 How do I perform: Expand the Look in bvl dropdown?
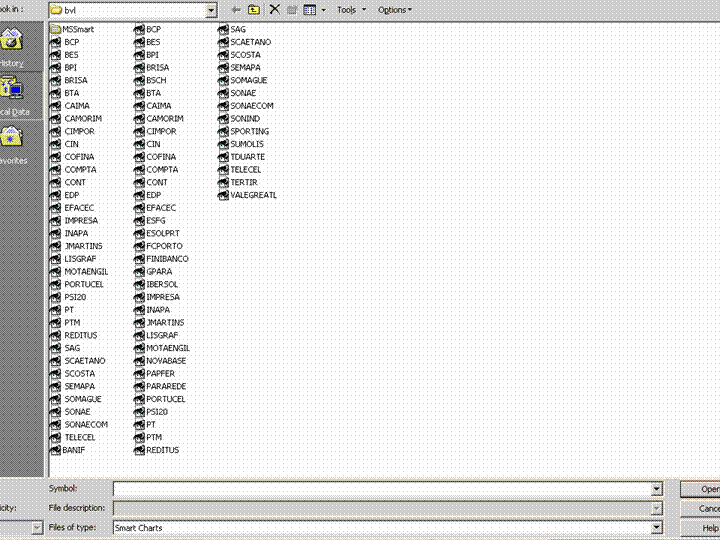tap(211, 10)
